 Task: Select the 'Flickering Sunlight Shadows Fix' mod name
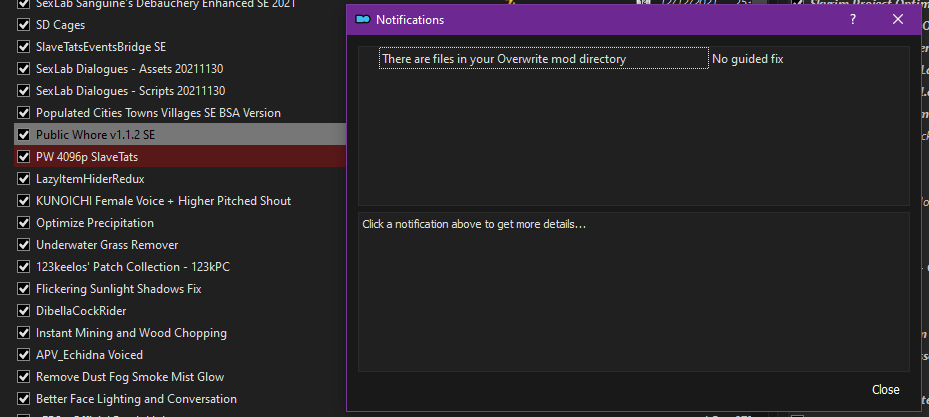[118, 289]
